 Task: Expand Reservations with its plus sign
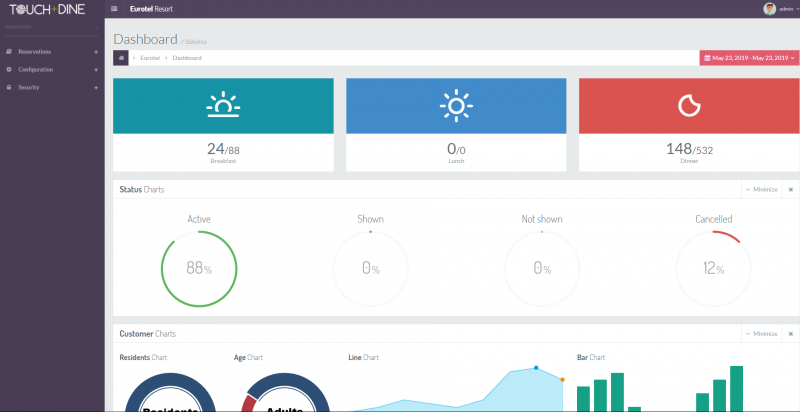[96, 52]
